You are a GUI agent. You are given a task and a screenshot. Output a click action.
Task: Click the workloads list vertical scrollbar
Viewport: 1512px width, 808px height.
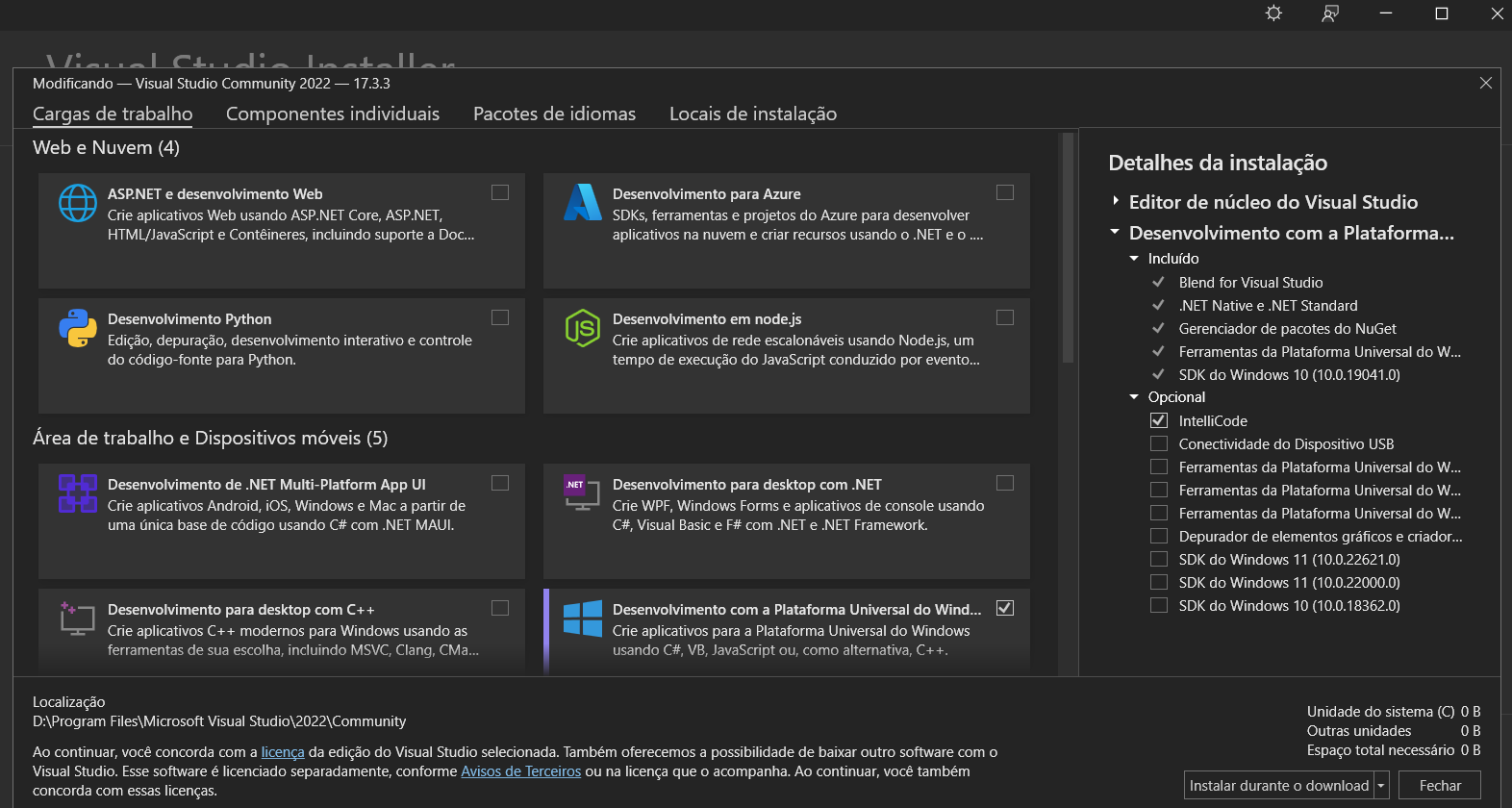(1067, 248)
